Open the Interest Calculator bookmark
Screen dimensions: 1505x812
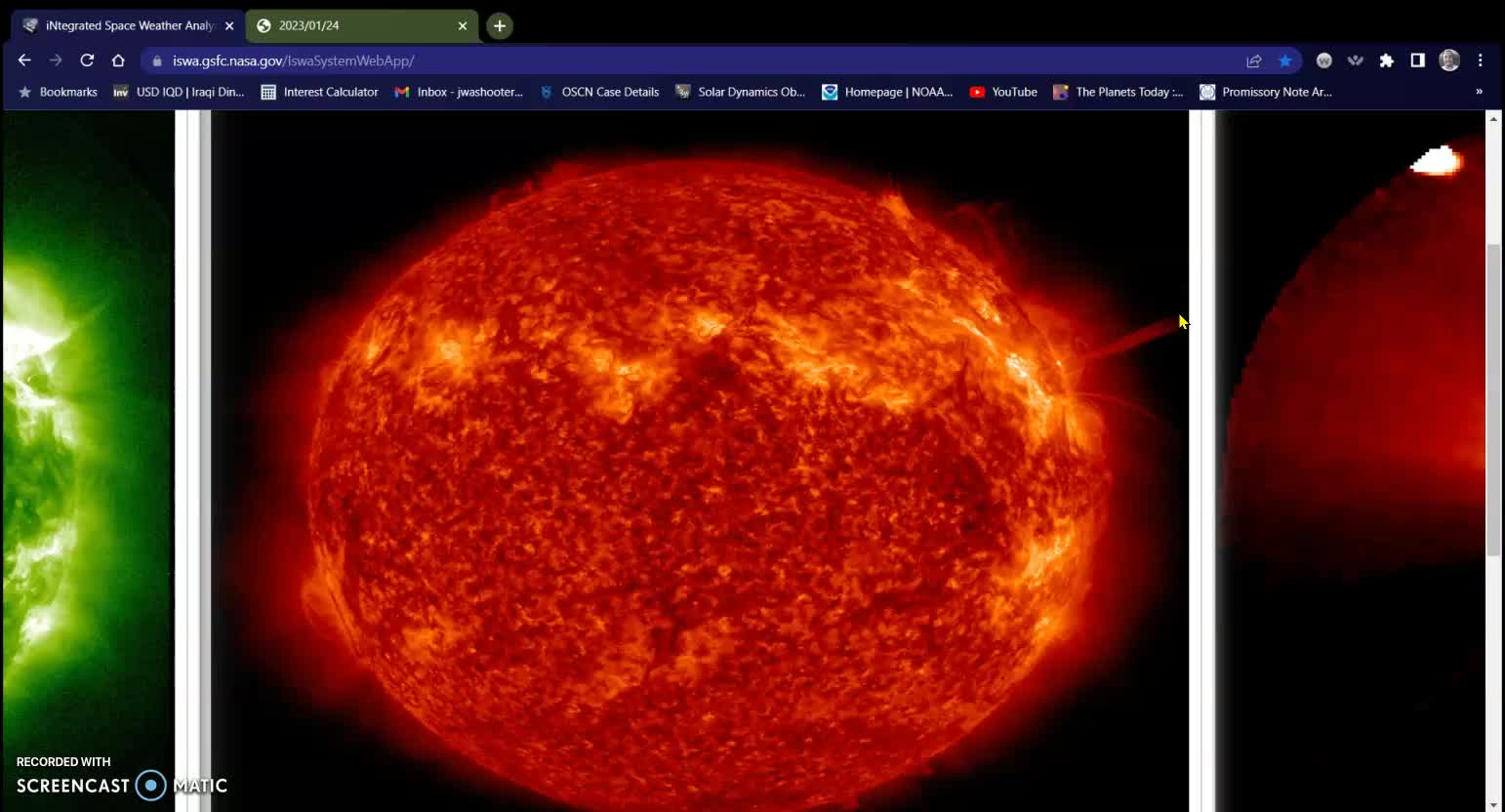point(320,92)
